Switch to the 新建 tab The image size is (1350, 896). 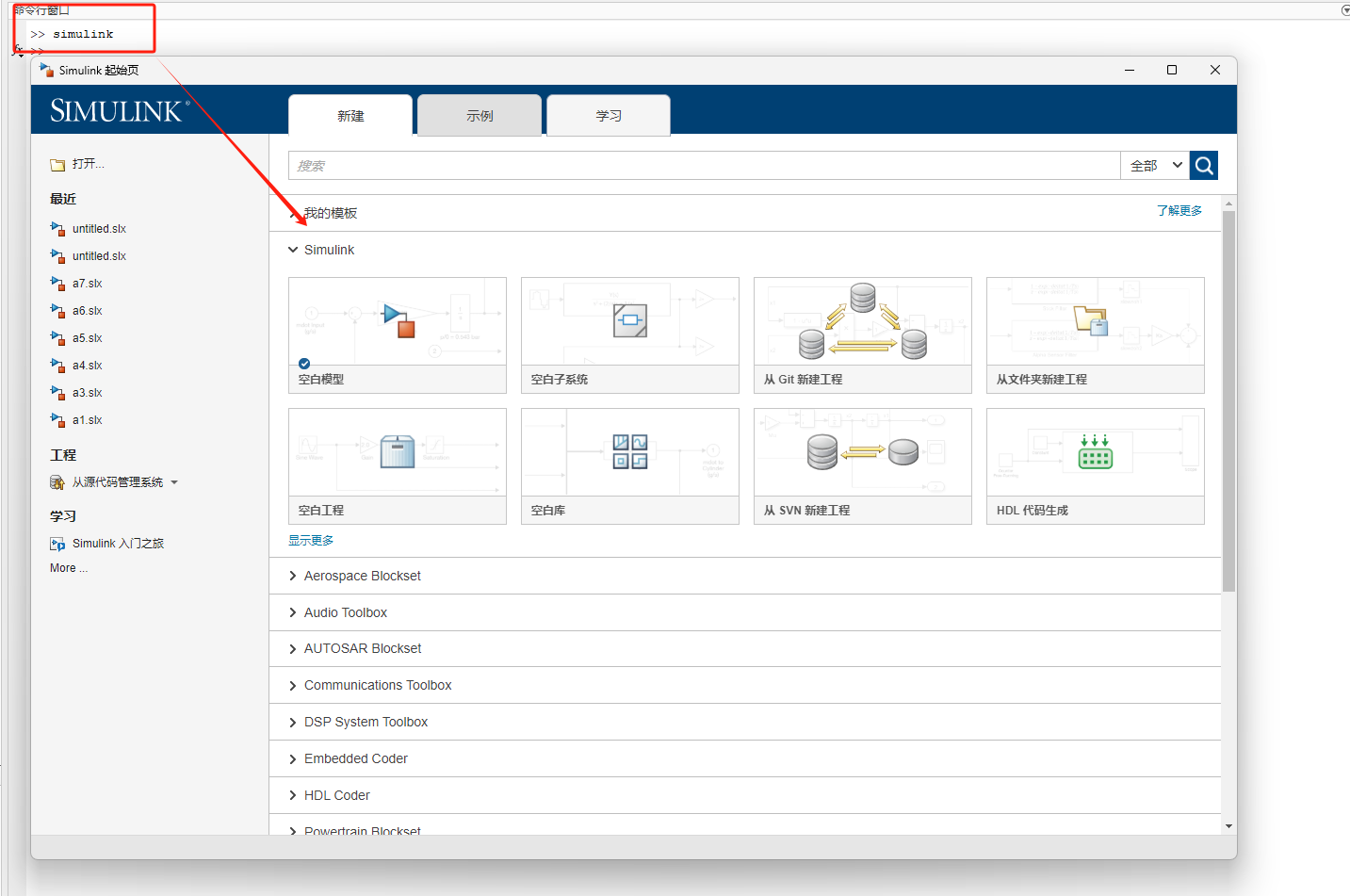[350, 115]
